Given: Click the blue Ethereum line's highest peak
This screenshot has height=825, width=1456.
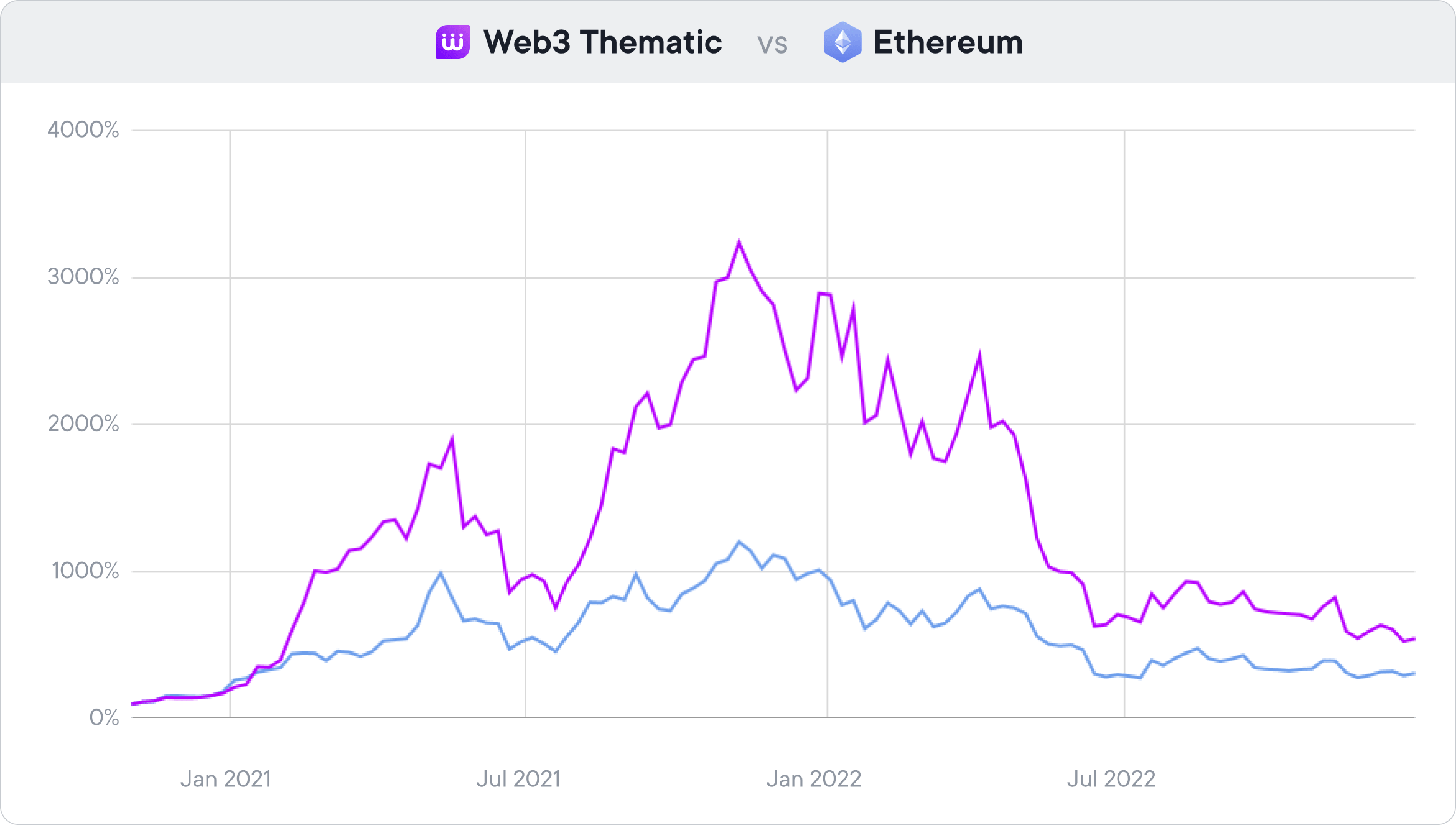Looking at the screenshot, I should coord(739,542).
